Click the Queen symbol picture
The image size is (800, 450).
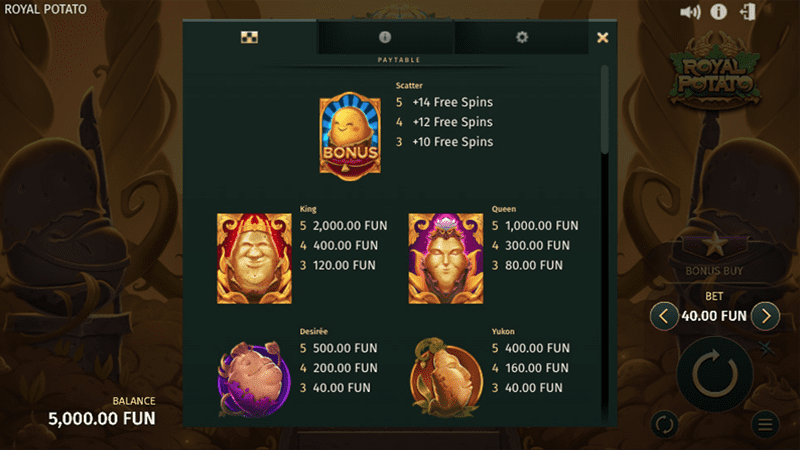tap(446, 259)
